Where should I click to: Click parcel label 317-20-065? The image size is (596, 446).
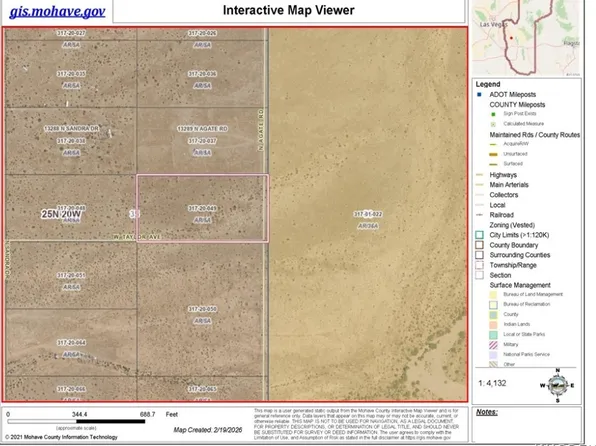point(202,389)
